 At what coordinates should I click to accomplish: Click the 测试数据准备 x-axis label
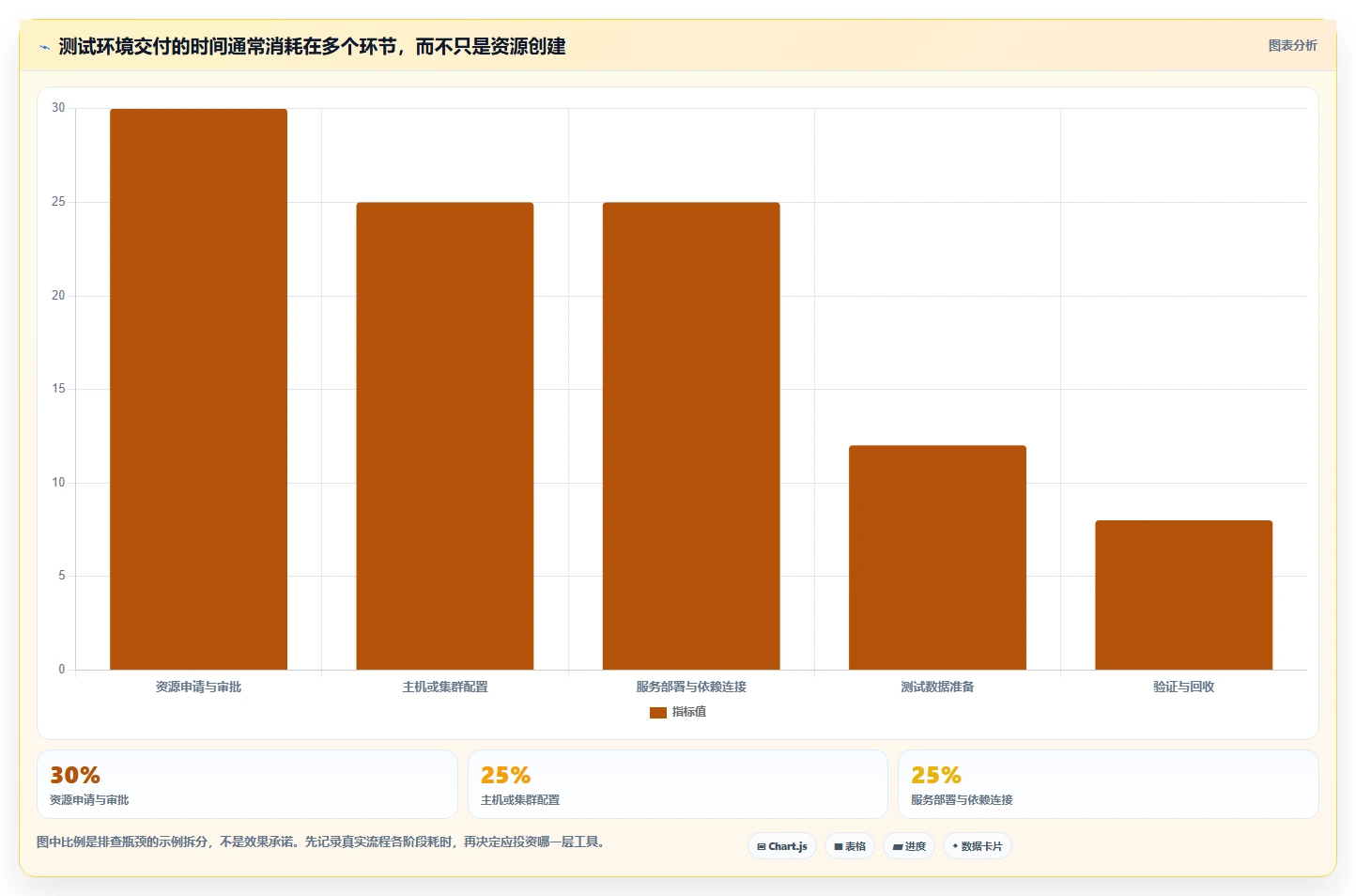(x=937, y=687)
